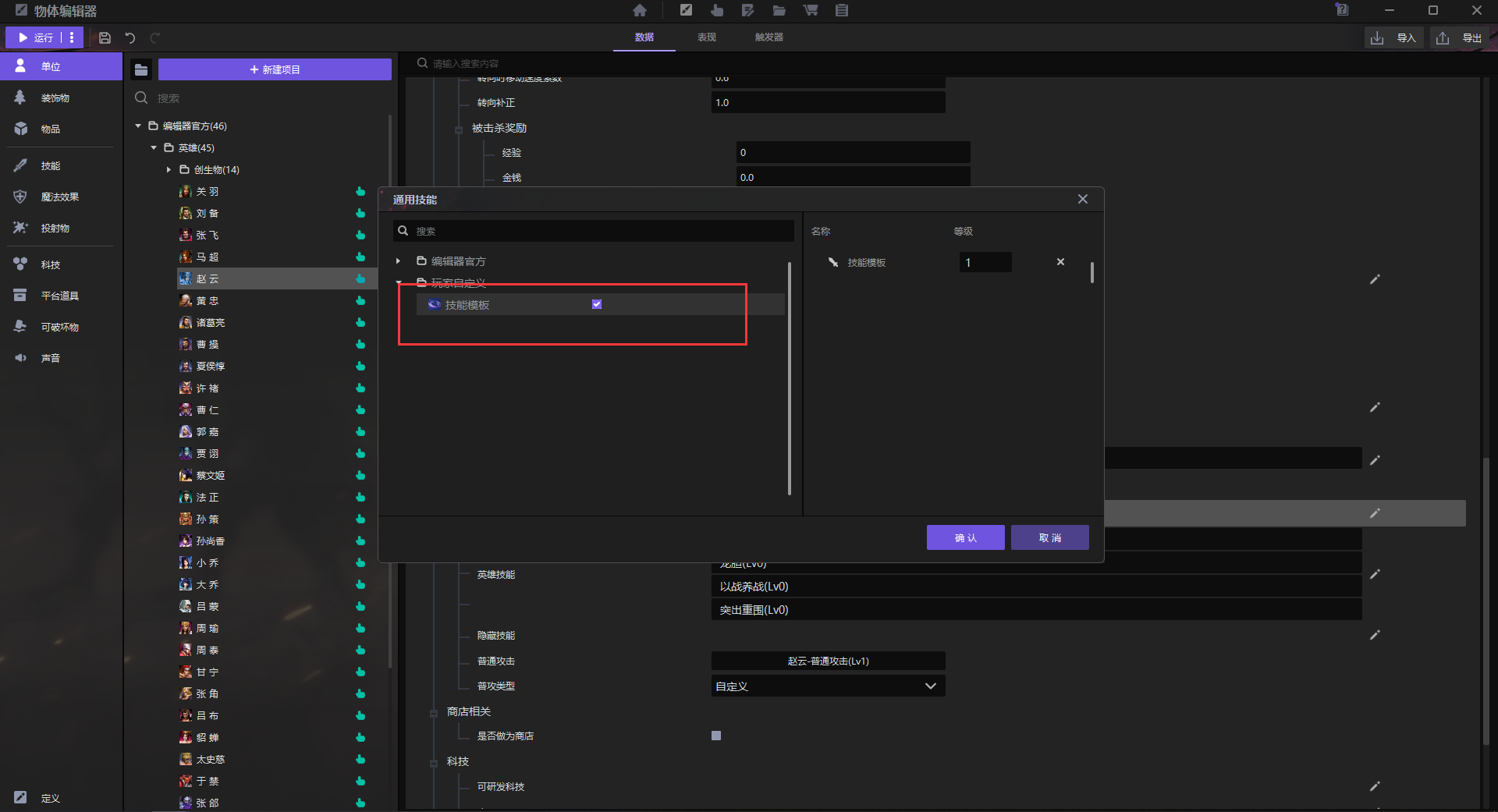Collapse the 被击杀奖励 section
The image size is (1498, 812).
pyautogui.click(x=459, y=129)
